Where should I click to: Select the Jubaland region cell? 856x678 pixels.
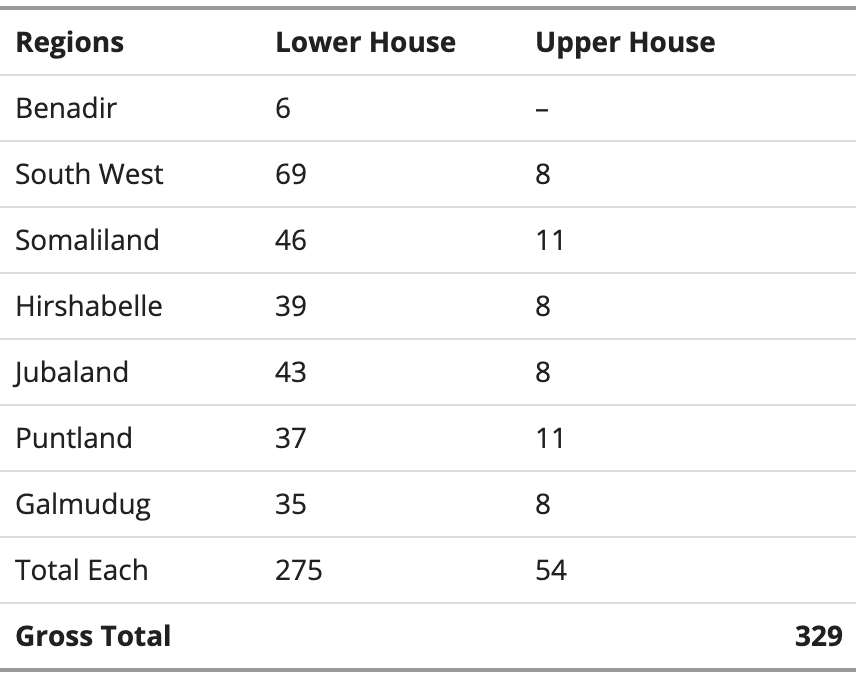[x=72, y=372]
